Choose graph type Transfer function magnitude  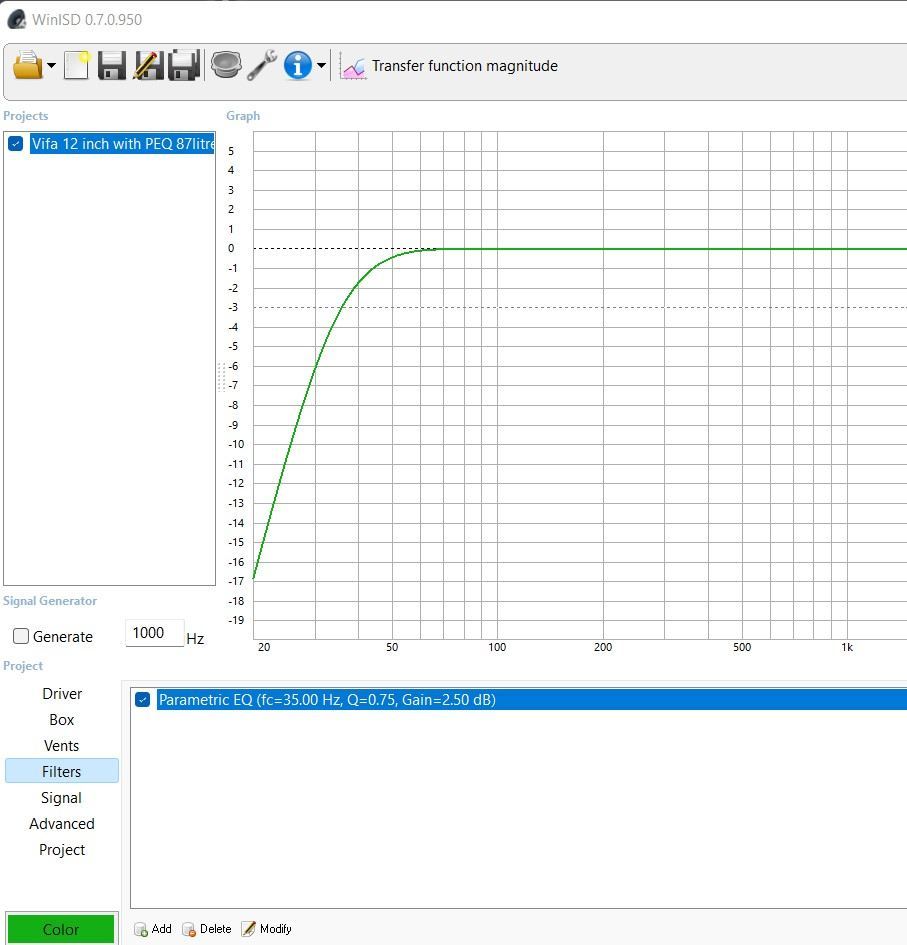coord(465,66)
